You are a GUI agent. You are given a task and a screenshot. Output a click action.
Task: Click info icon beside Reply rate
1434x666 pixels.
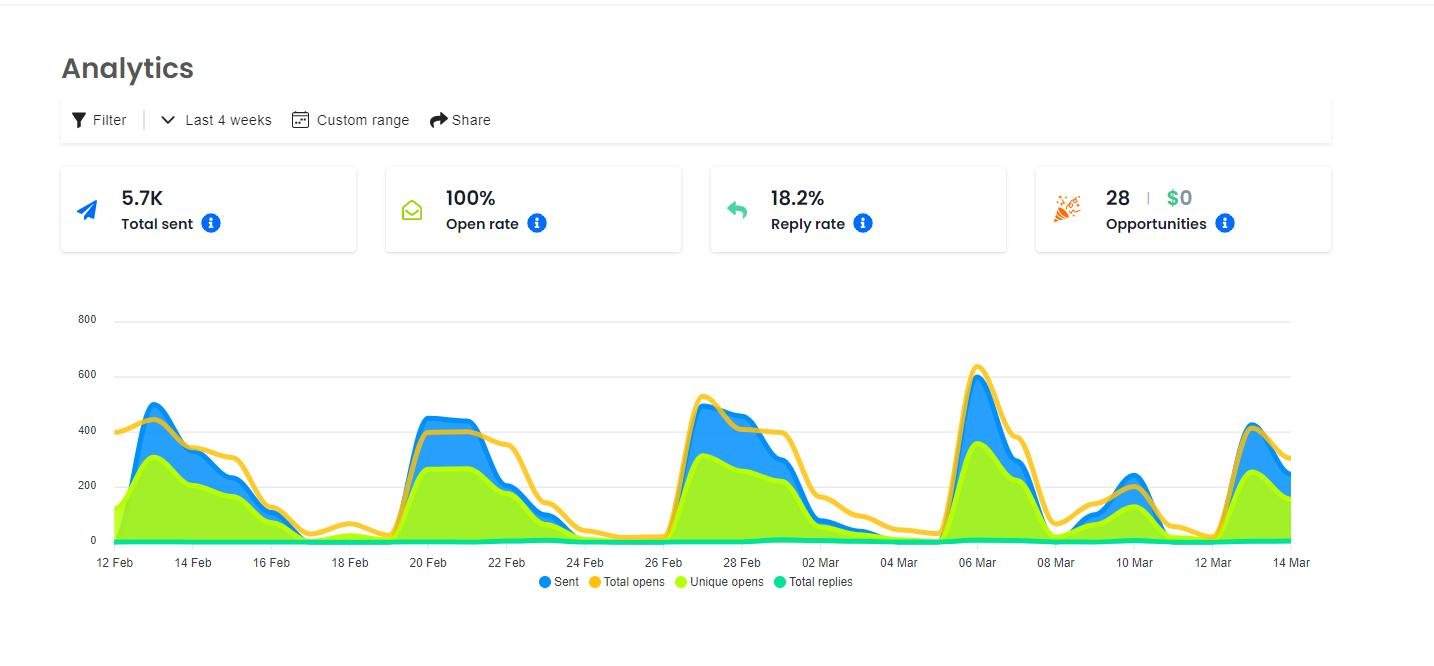pyautogui.click(x=863, y=223)
